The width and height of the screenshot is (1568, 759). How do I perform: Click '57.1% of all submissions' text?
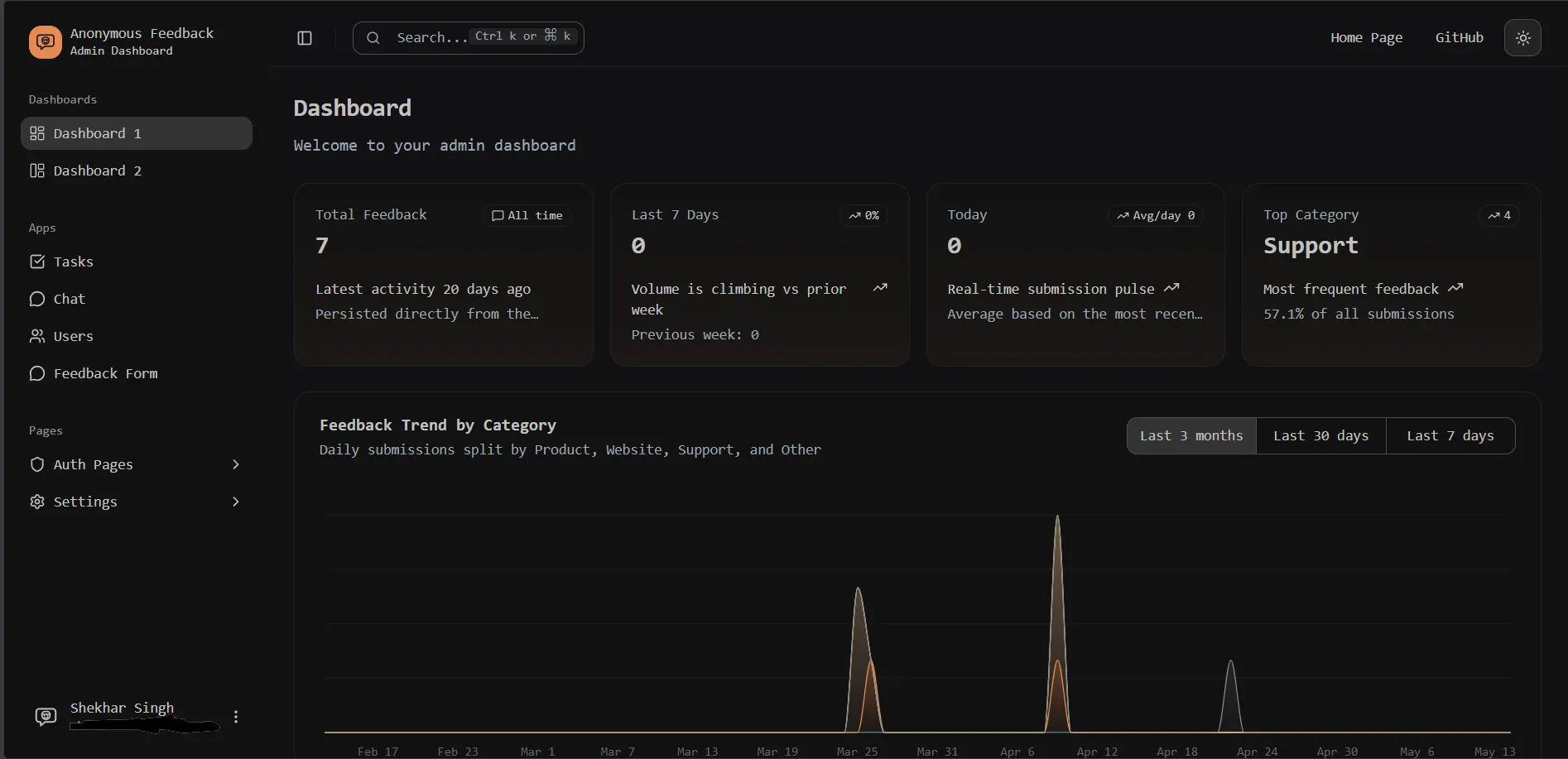(x=1359, y=314)
